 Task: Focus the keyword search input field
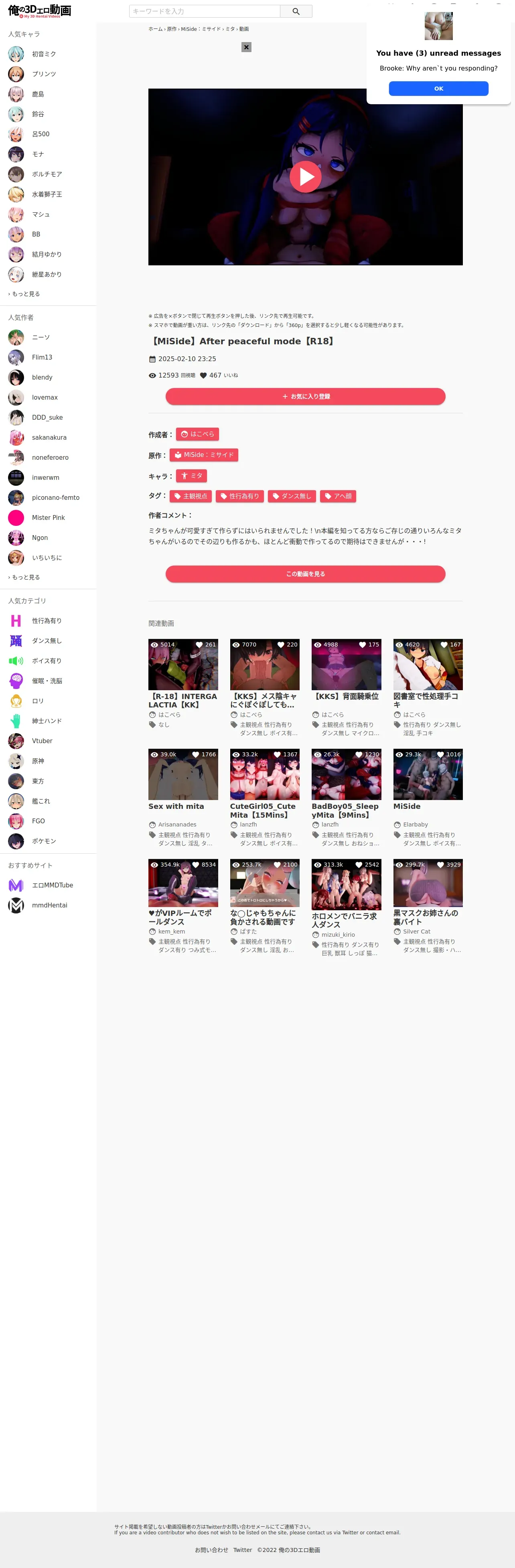(x=205, y=11)
